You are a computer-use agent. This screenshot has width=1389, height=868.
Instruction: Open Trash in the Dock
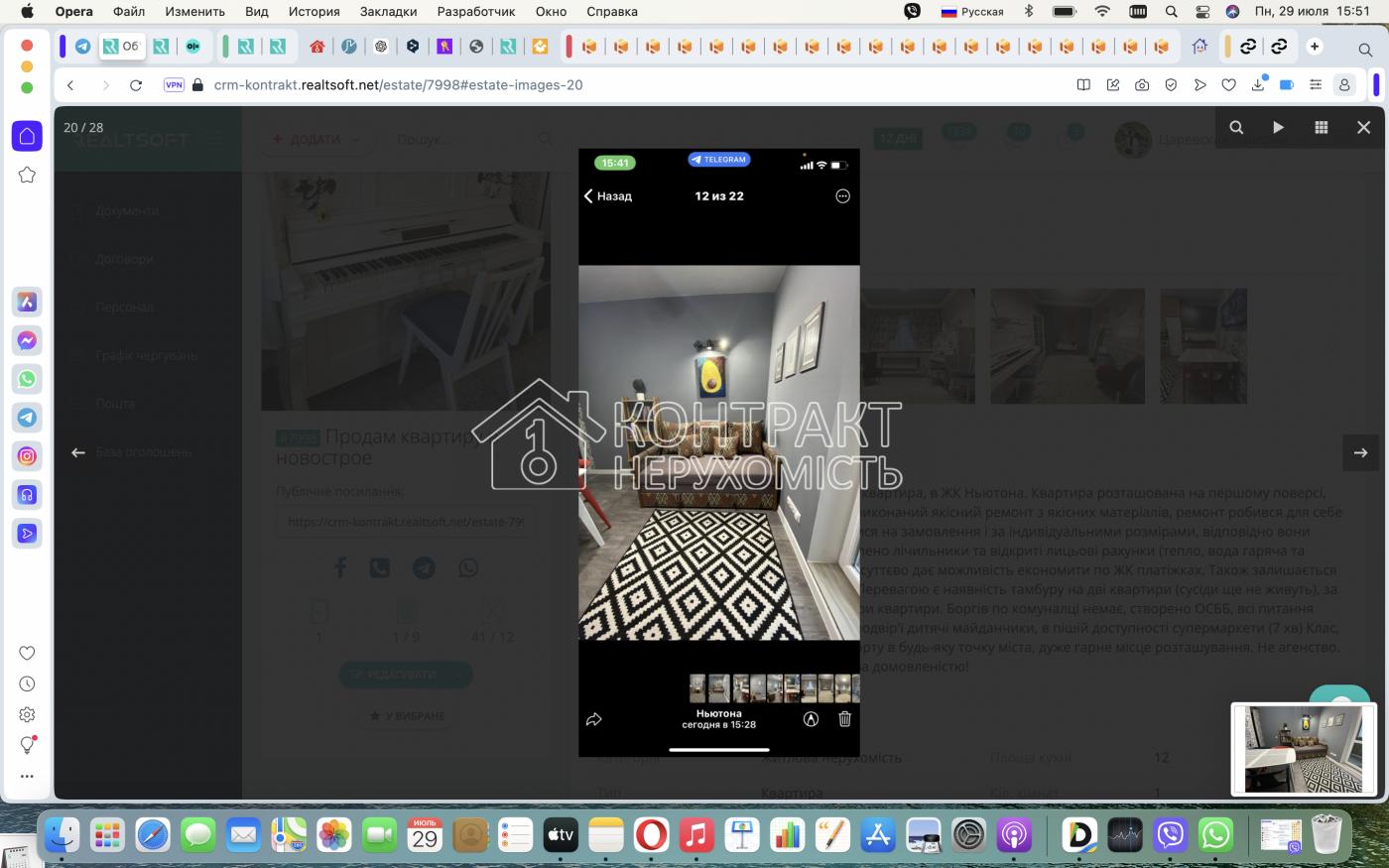coord(1326,835)
